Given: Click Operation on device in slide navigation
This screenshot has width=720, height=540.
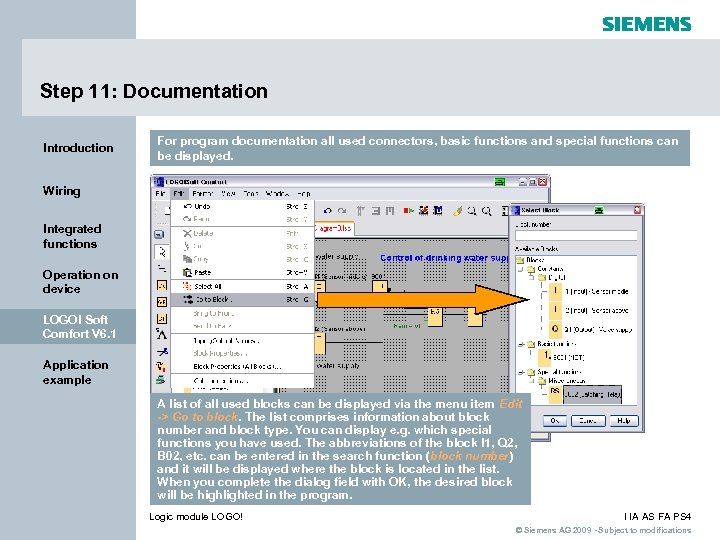Looking at the screenshot, I should [80, 282].
